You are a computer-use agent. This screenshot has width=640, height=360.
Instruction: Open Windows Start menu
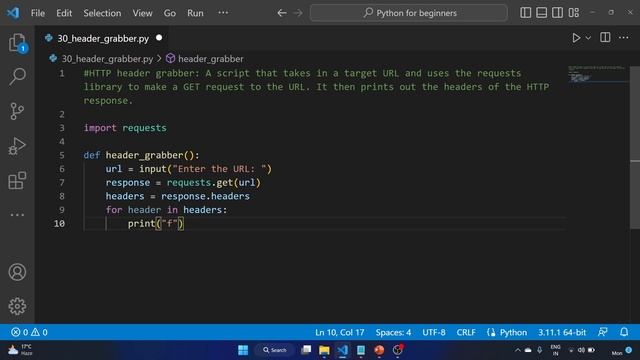pyautogui.click(x=243, y=350)
